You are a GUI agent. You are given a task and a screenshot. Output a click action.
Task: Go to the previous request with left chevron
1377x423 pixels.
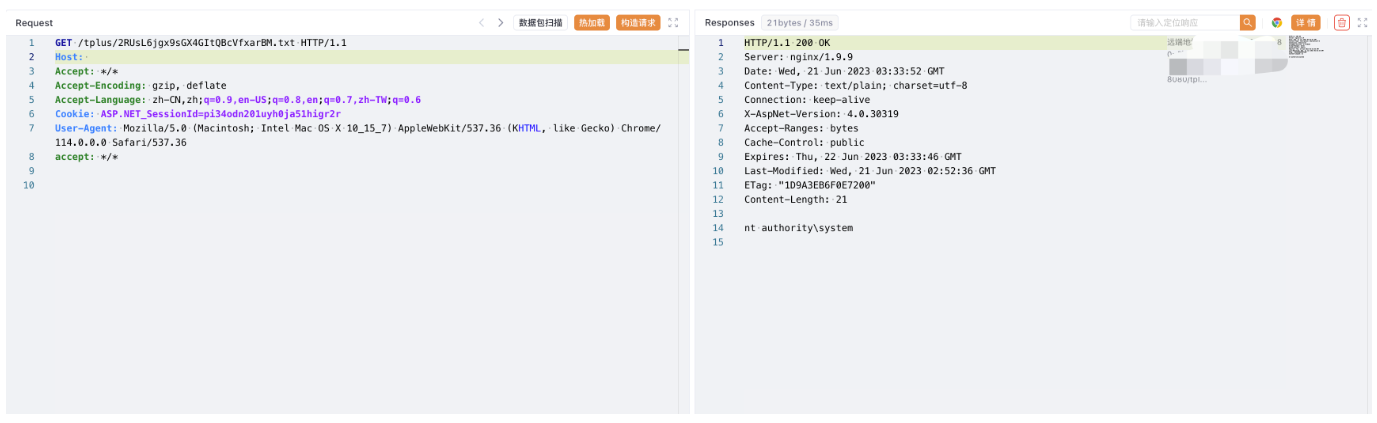click(481, 23)
